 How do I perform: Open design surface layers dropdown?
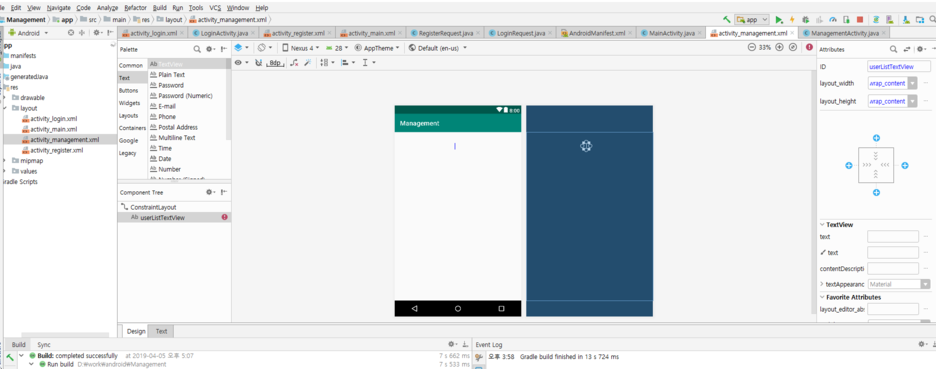(x=242, y=47)
